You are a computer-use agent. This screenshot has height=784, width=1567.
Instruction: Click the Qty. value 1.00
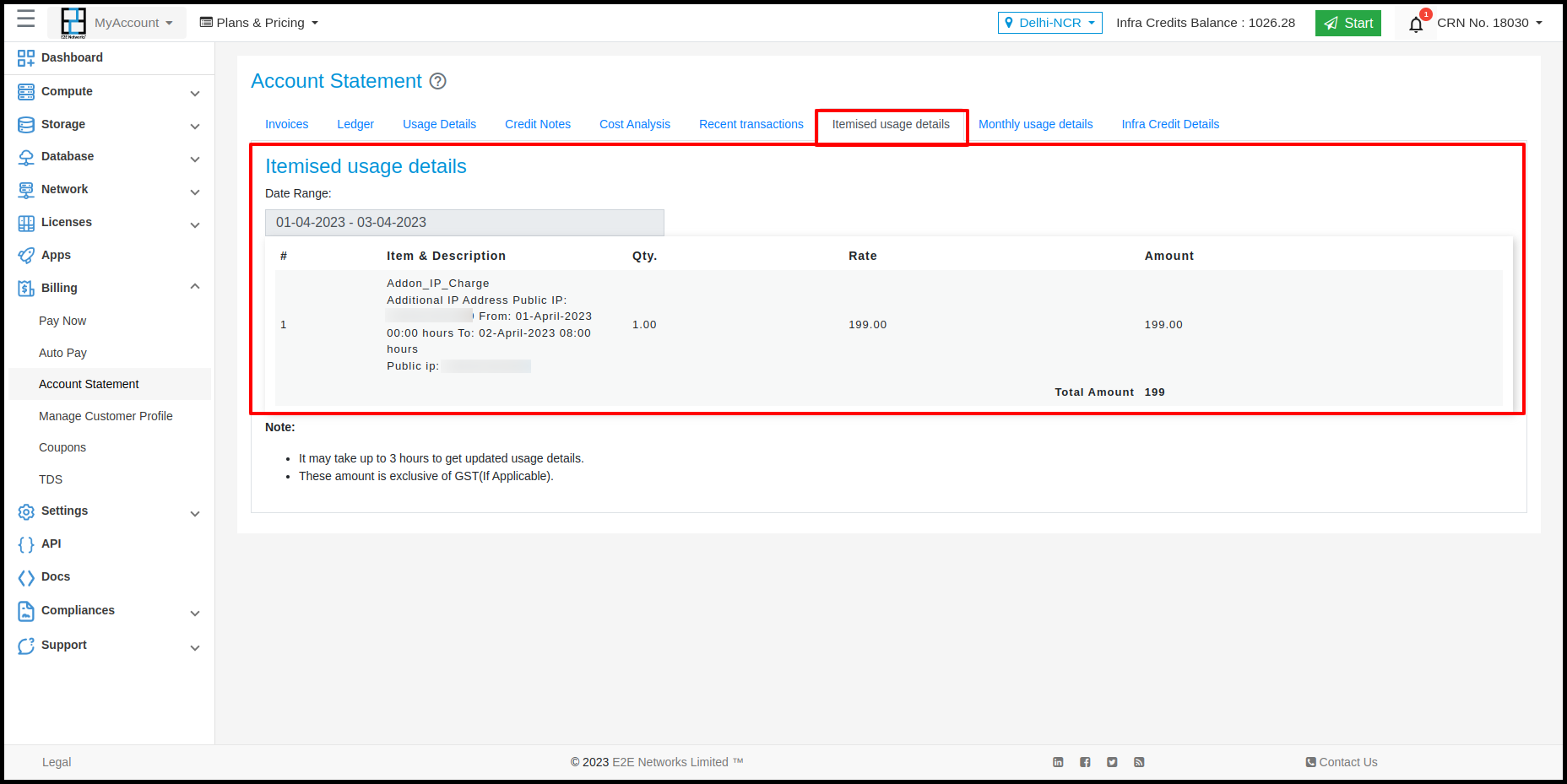(644, 325)
